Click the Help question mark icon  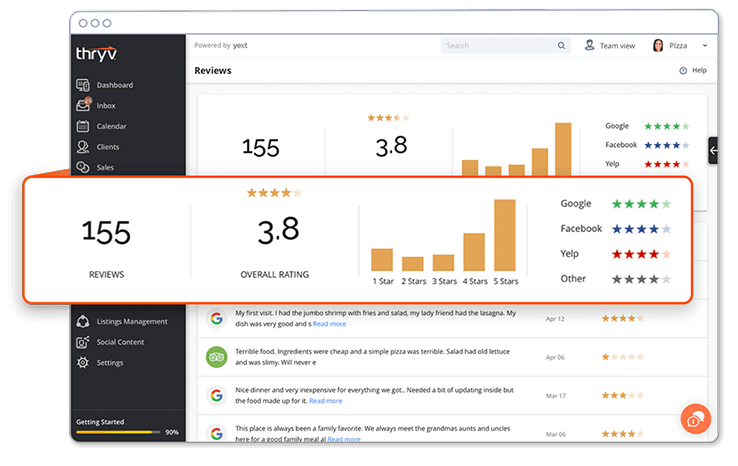[683, 71]
